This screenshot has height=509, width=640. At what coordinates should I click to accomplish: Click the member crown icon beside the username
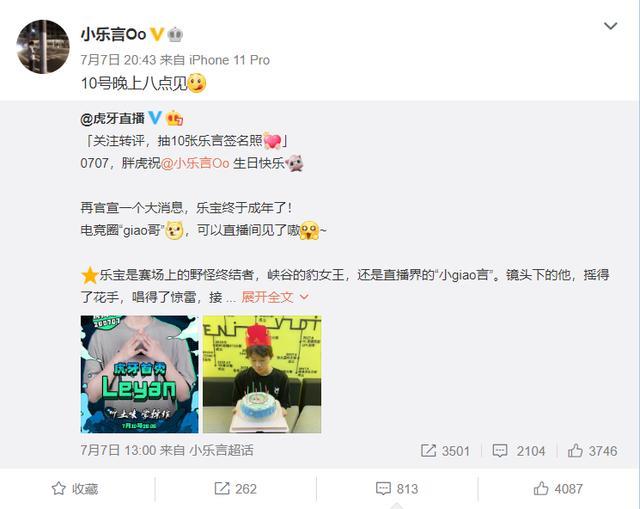(176, 34)
